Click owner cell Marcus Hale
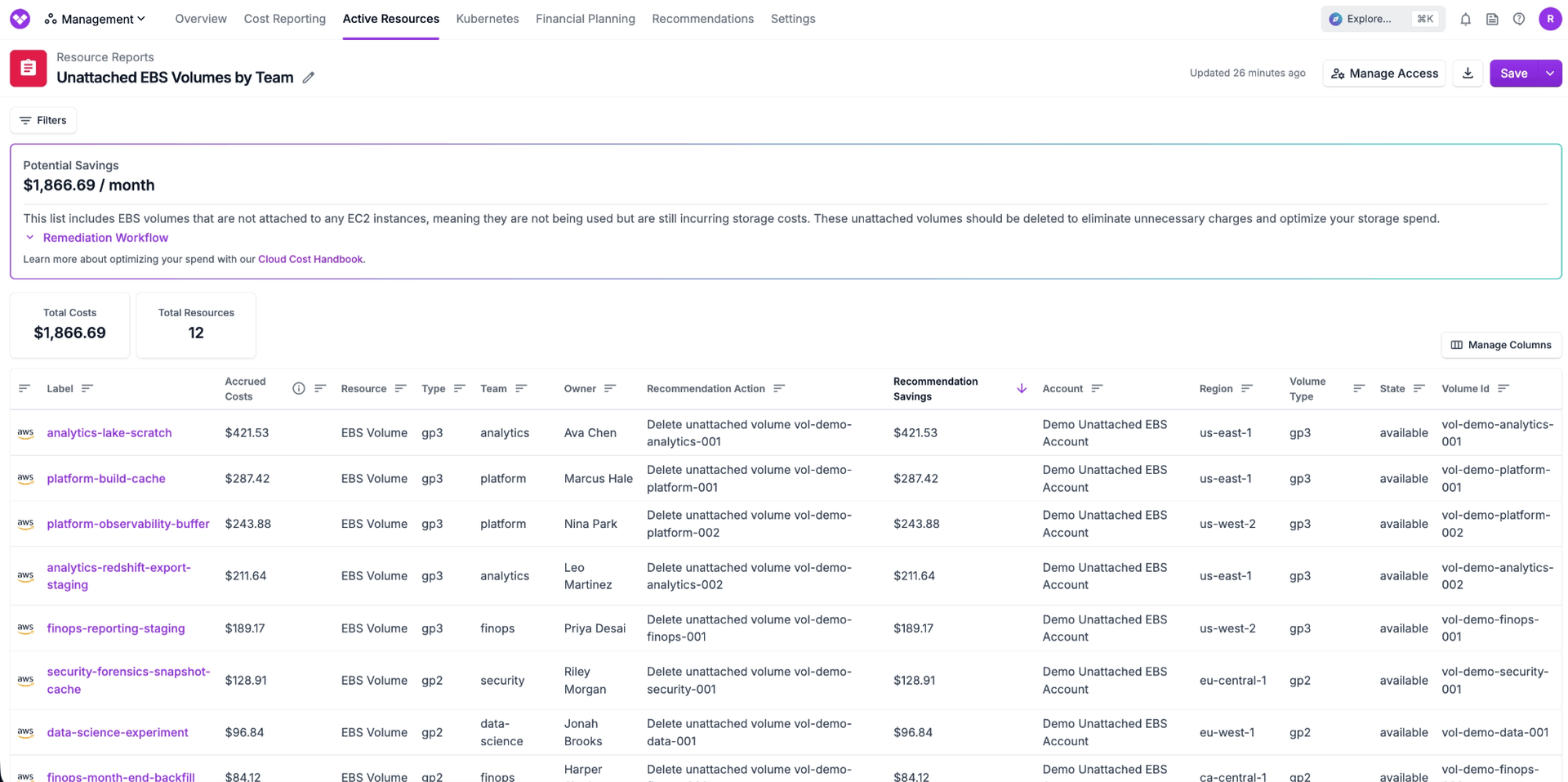This screenshot has height=782, width=1568. tap(599, 479)
